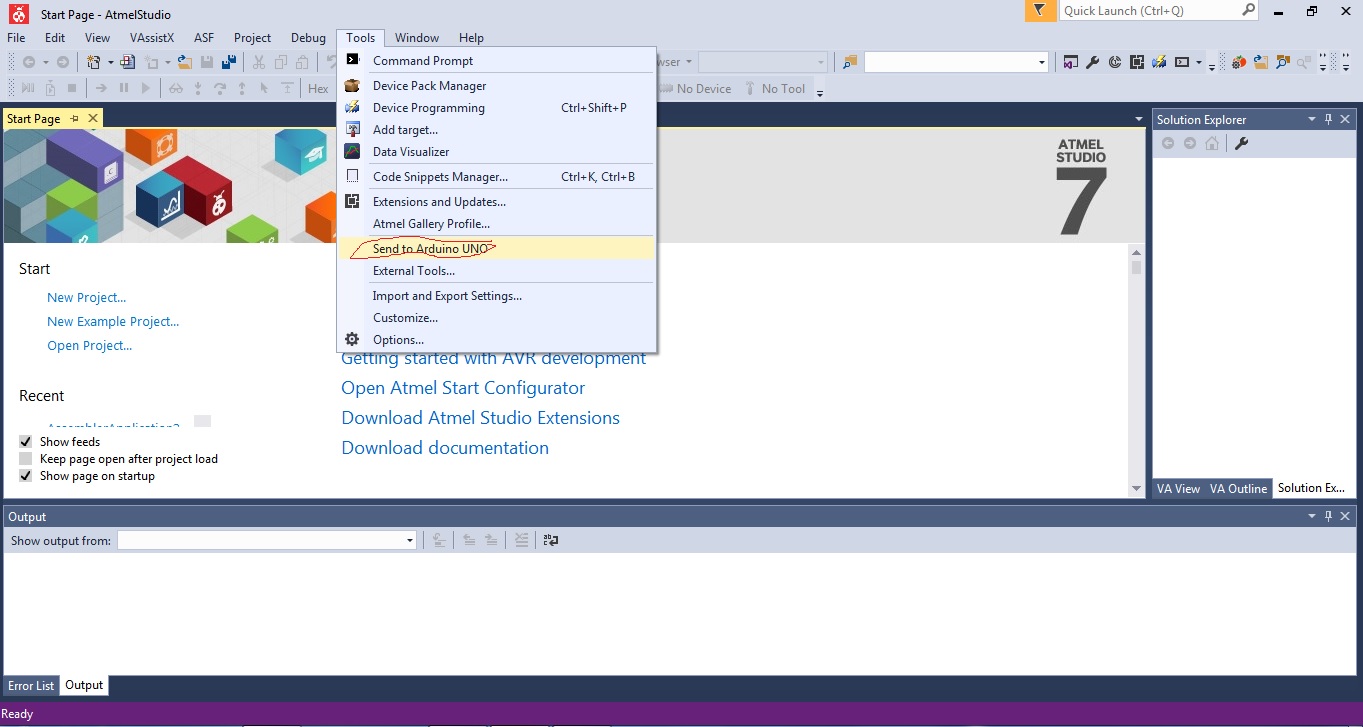Click the New Project toolbar icon
This screenshot has height=727, width=1363.
93,62
